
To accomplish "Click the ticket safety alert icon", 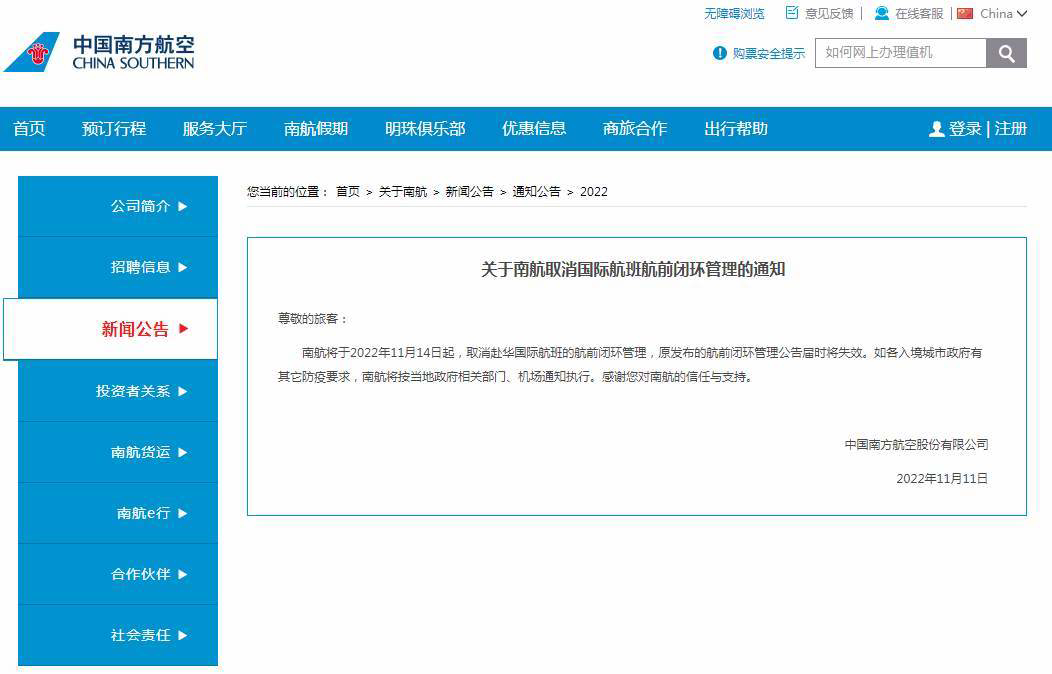I will (720, 53).
